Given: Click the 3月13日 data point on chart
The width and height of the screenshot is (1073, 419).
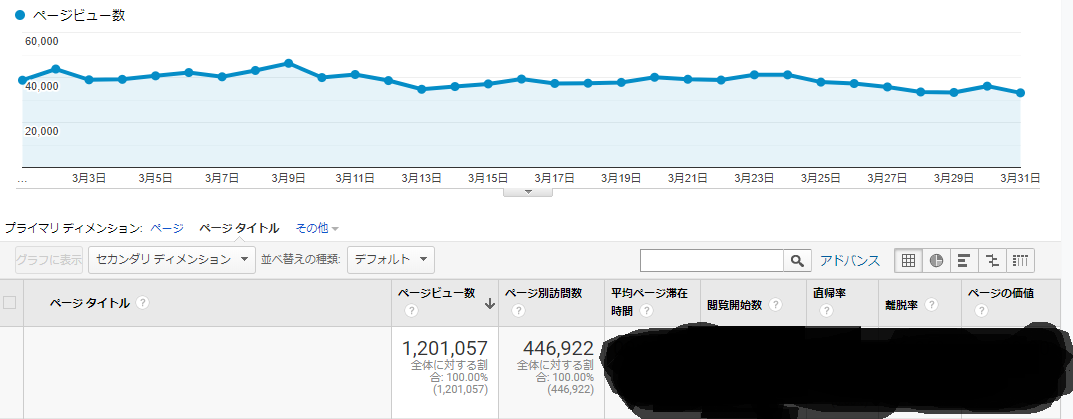Looking at the screenshot, I should (x=422, y=89).
